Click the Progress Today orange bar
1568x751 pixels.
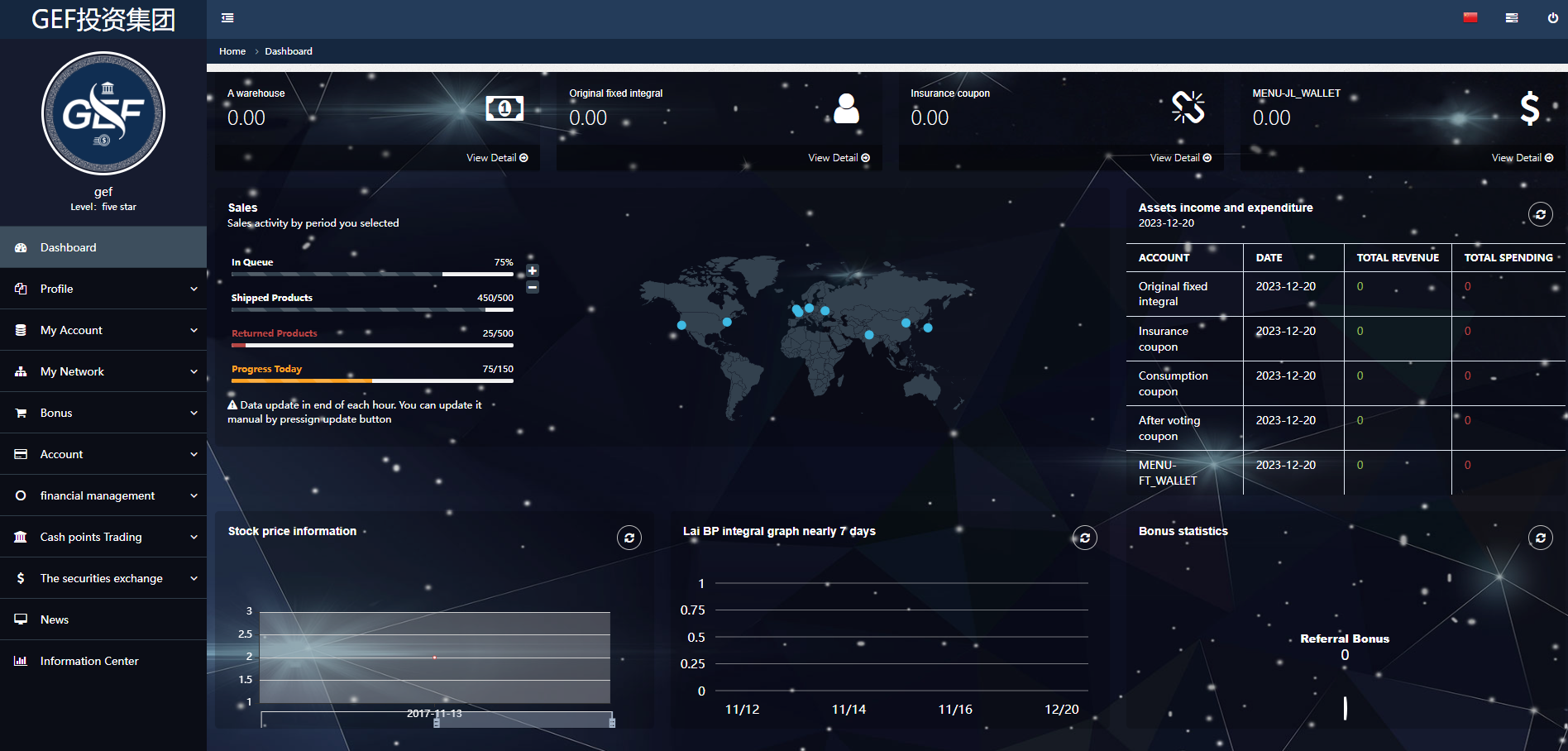pos(302,380)
